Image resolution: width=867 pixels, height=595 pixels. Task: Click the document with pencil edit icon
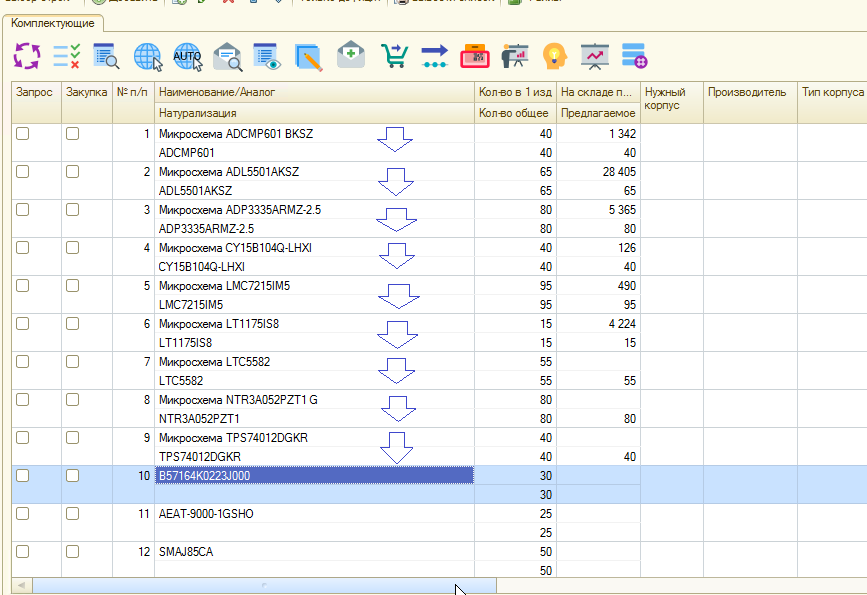click(x=309, y=56)
